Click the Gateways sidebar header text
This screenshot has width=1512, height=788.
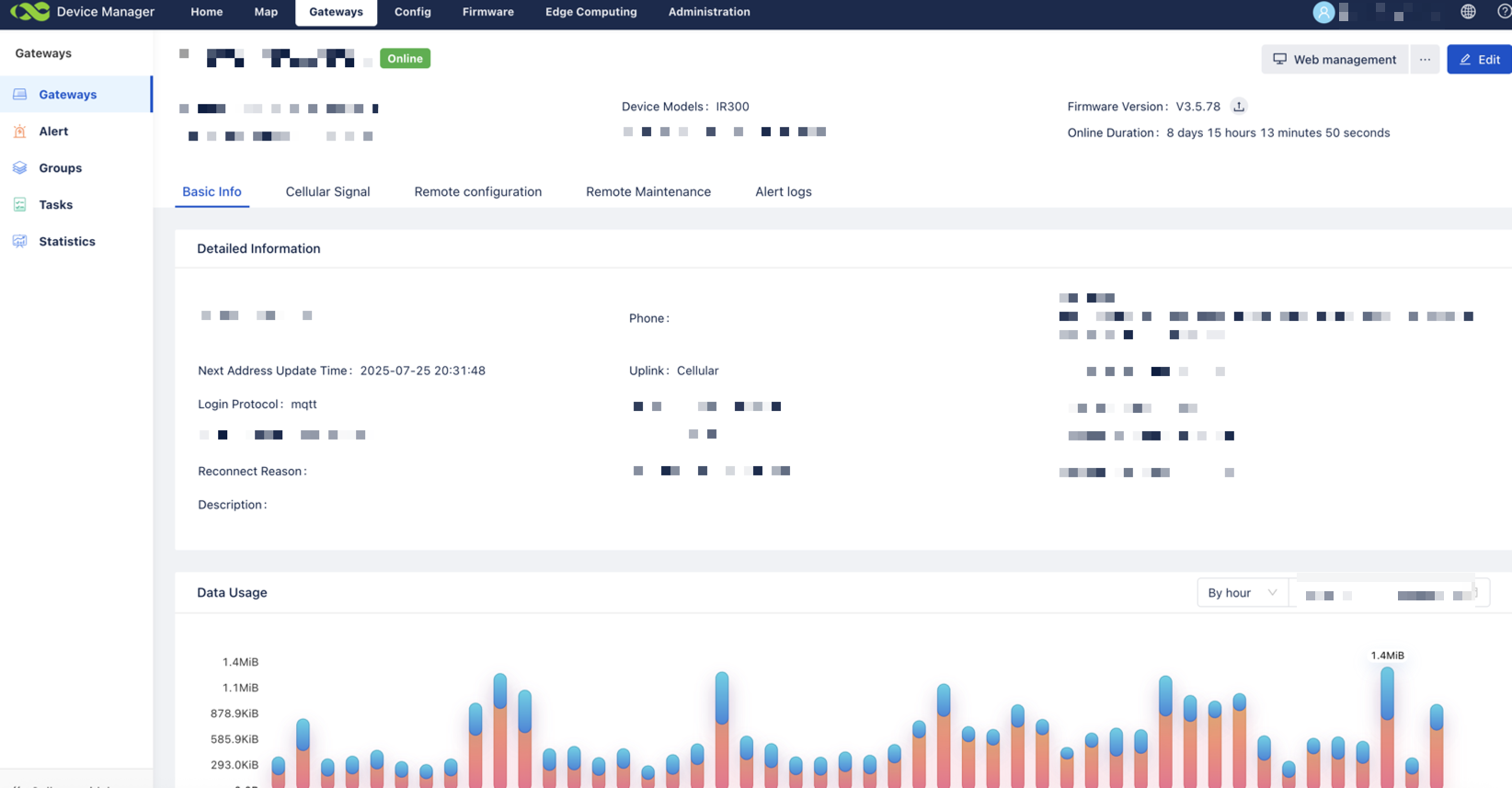coord(43,53)
